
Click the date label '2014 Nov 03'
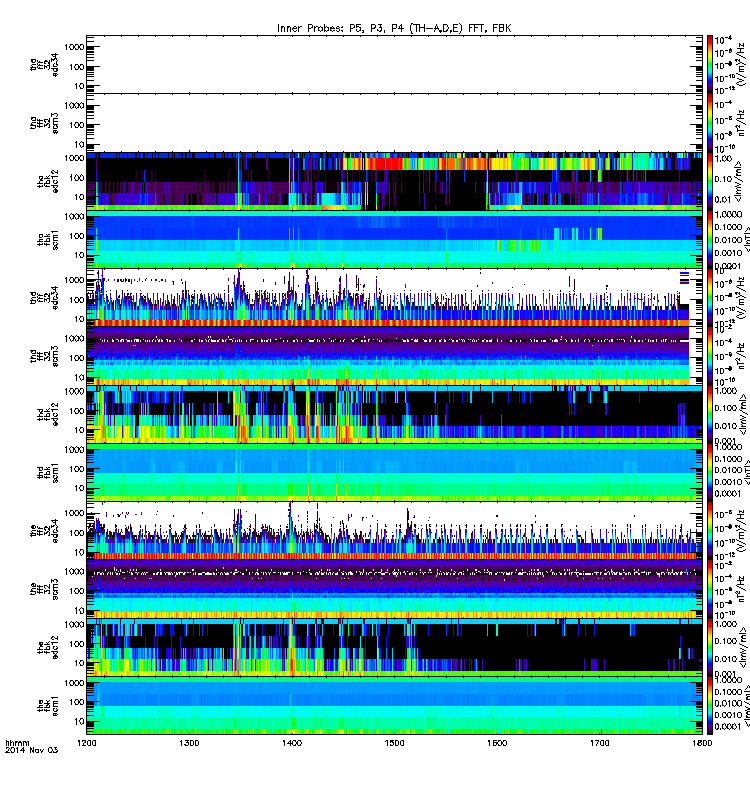(32, 750)
